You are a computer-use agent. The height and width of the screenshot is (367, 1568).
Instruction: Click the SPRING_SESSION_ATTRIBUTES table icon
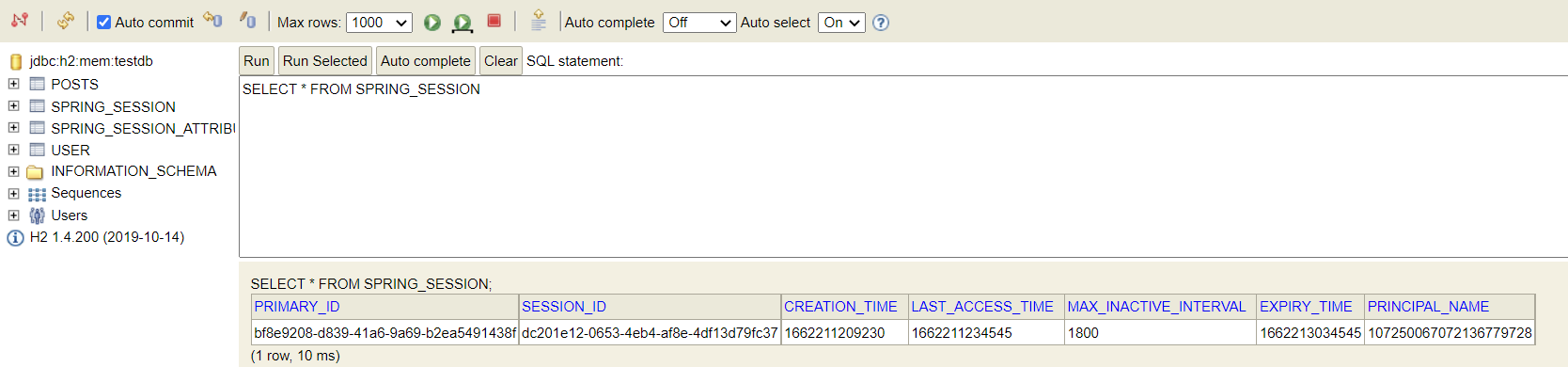coord(37,127)
